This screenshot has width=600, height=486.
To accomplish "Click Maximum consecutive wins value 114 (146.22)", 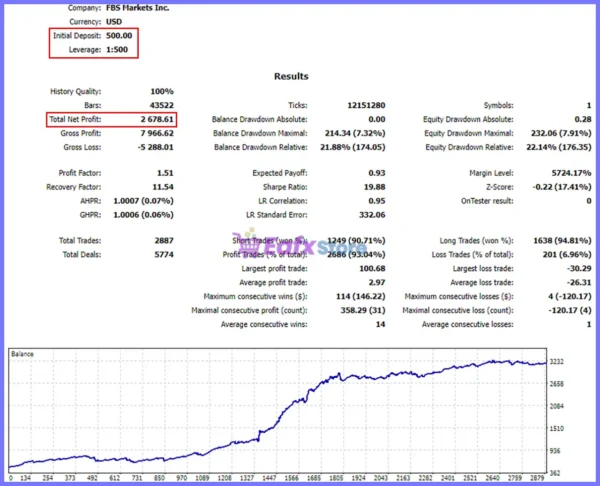I will tap(360, 296).
